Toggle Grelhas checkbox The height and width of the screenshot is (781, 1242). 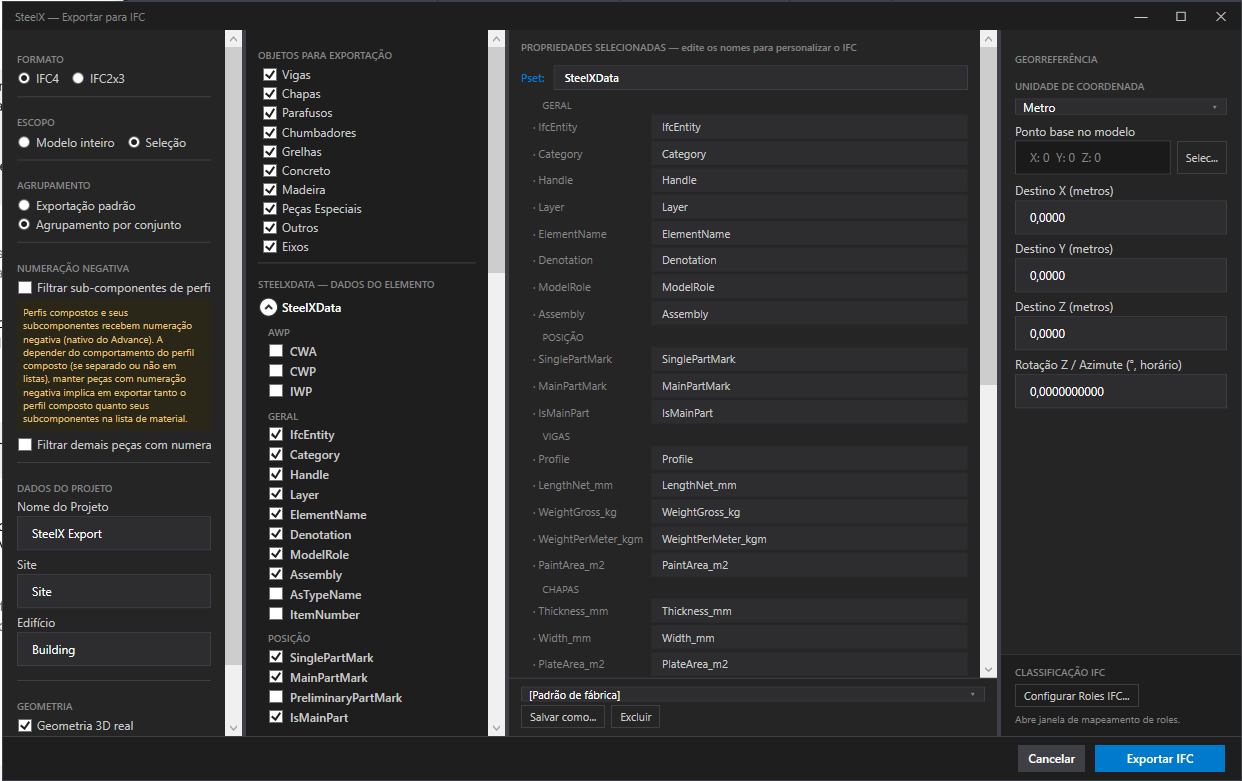click(270, 151)
